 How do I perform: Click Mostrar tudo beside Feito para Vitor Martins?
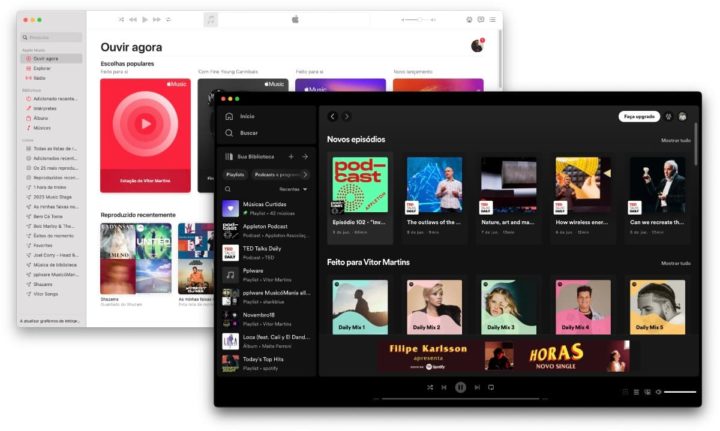point(675,263)
